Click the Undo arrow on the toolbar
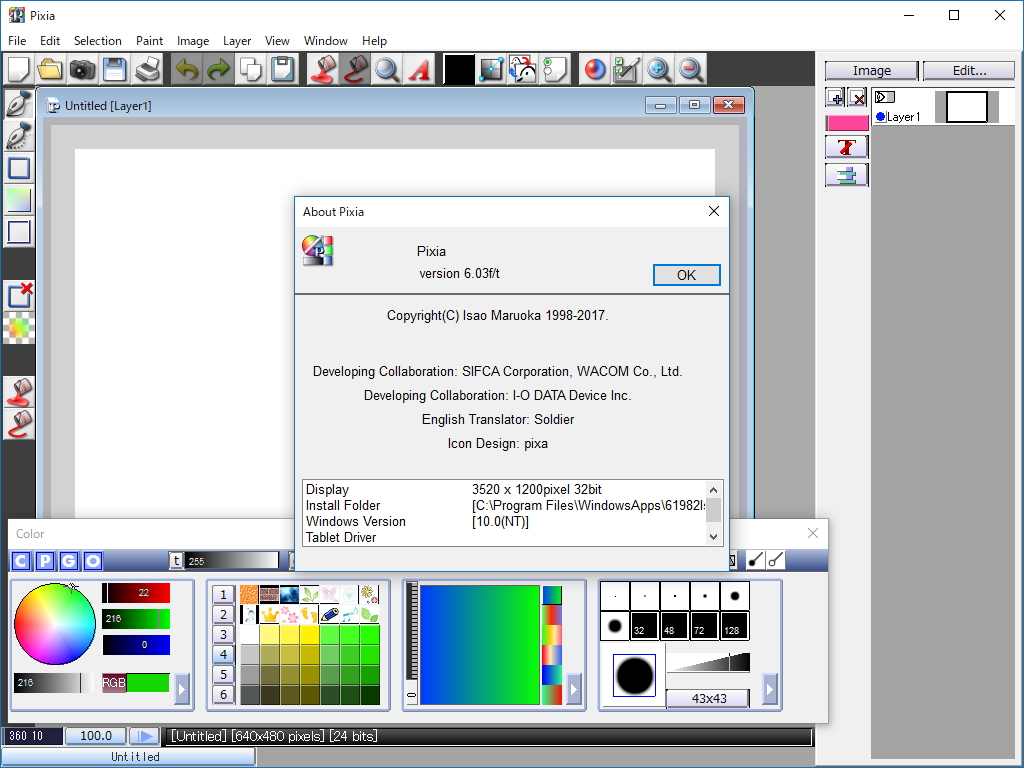The image size is (1024, 768). pos(186,69)
